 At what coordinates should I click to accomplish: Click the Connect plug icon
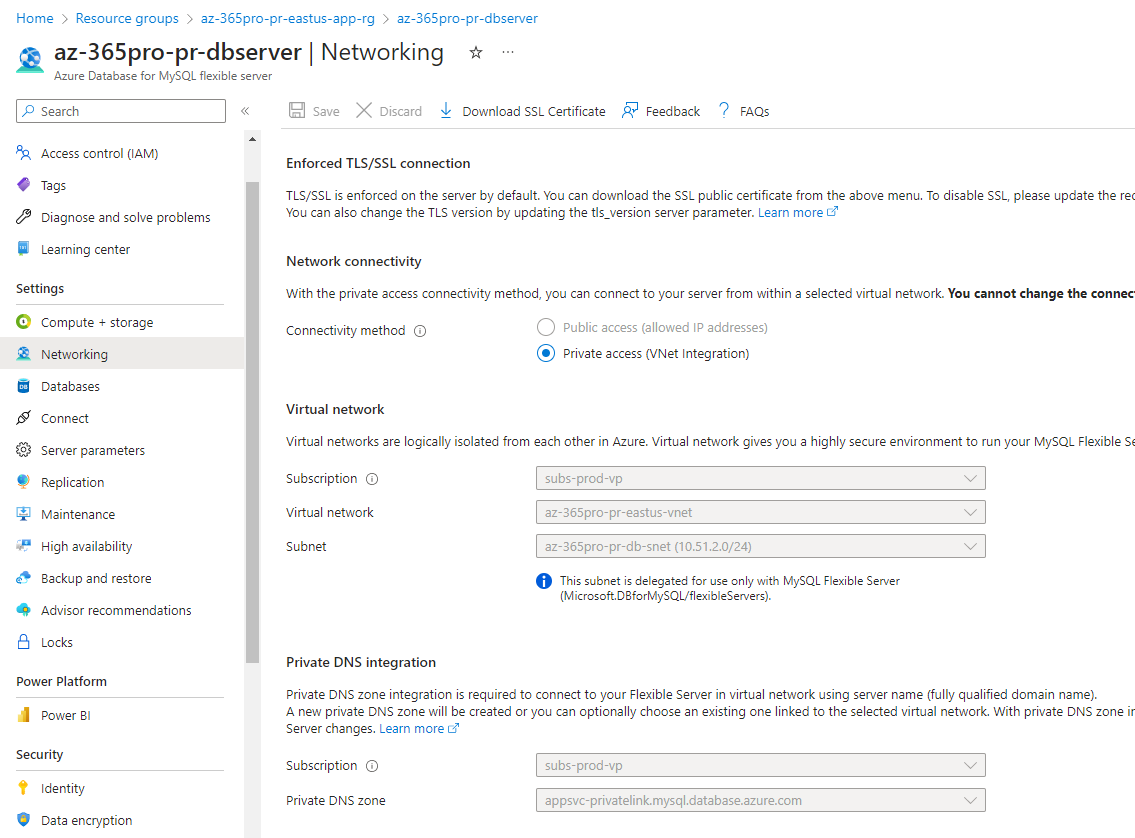click(23, 418)
